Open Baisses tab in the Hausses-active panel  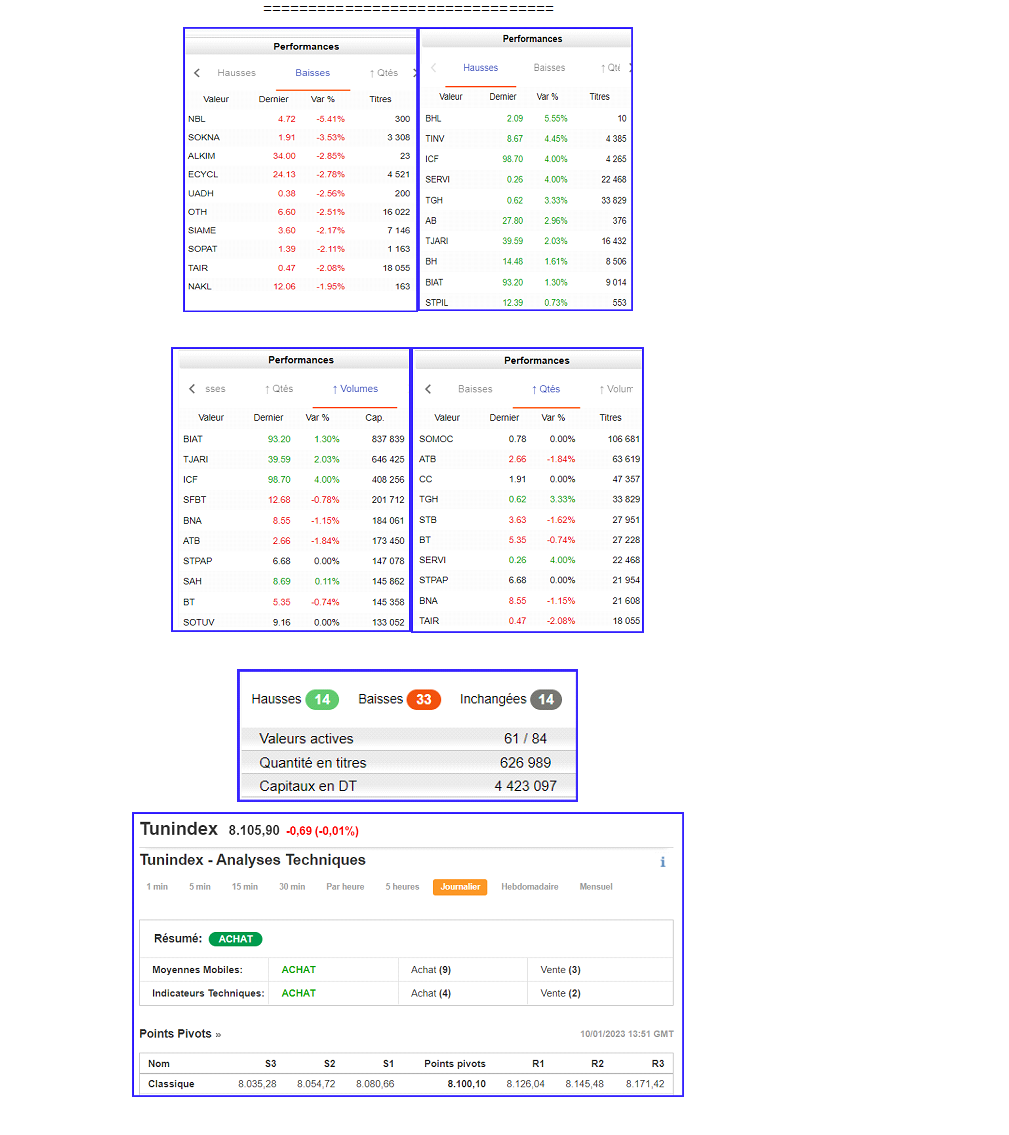[x=549, y=68]
